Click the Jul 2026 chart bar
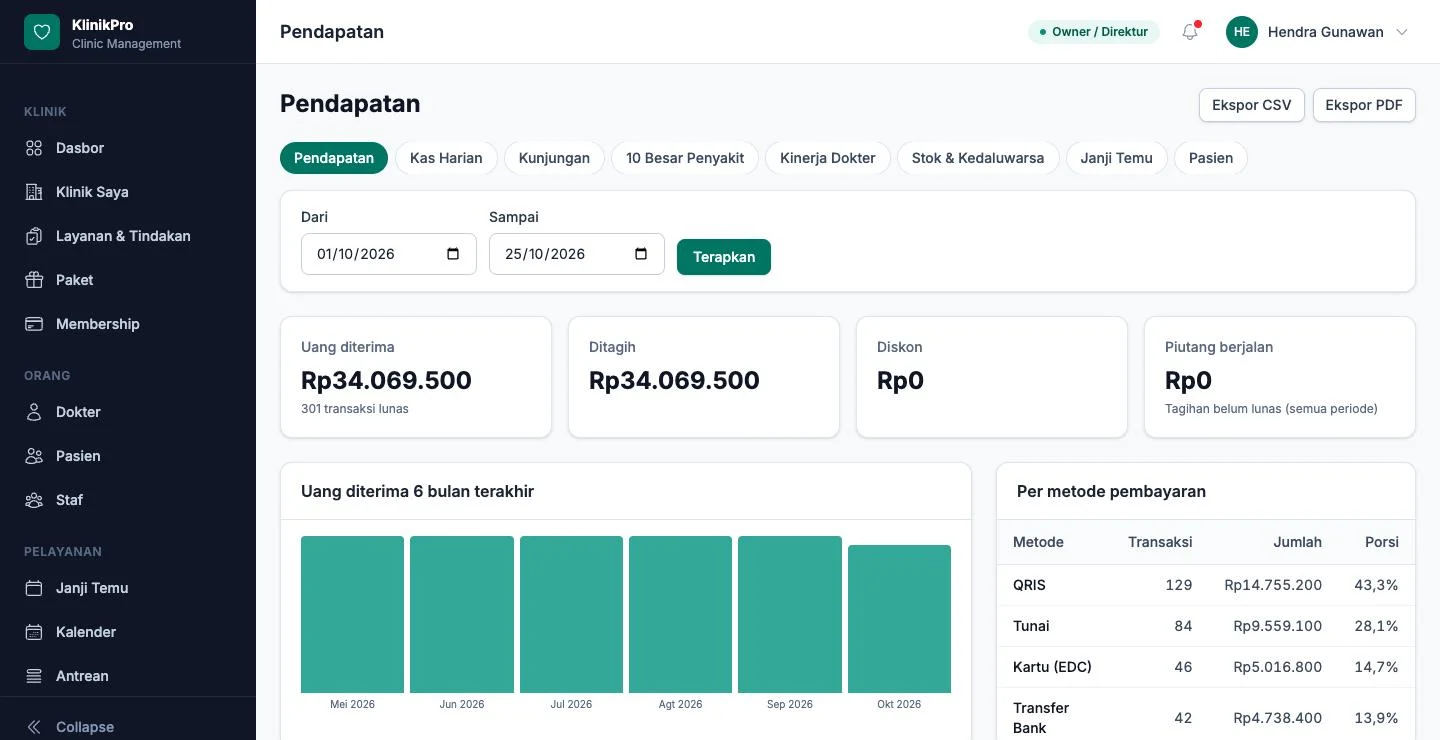 (x=571, y=615)
